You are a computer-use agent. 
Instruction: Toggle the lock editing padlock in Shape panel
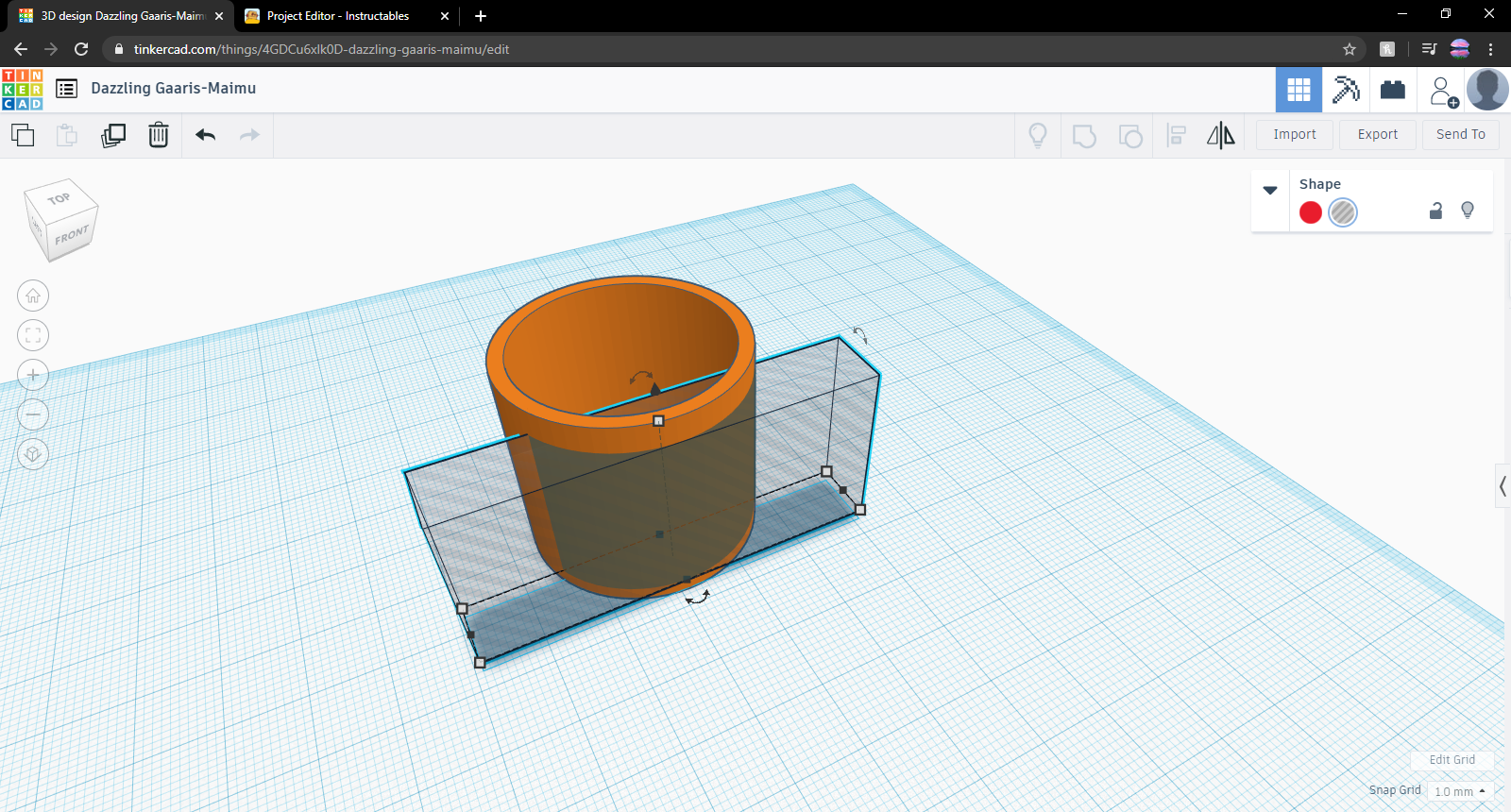coord(1436,211)
